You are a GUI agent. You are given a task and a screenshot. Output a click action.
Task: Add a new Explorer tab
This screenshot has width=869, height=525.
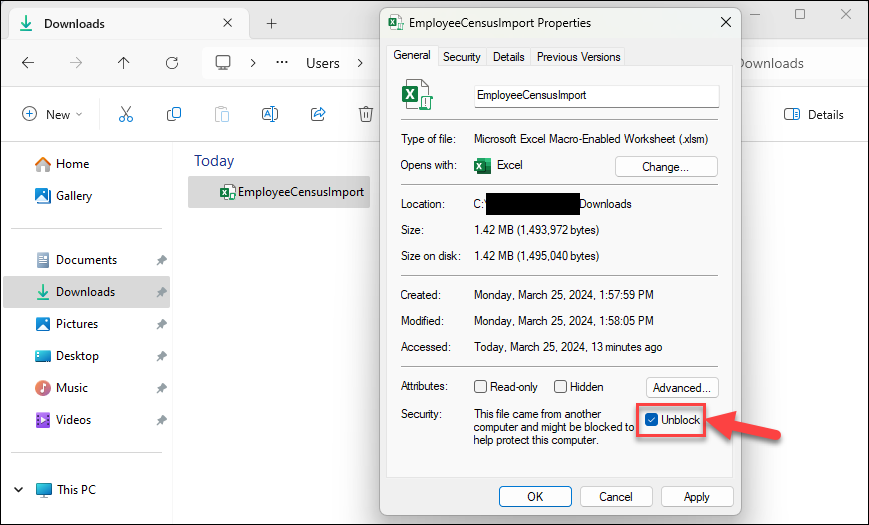coord(272,23)
